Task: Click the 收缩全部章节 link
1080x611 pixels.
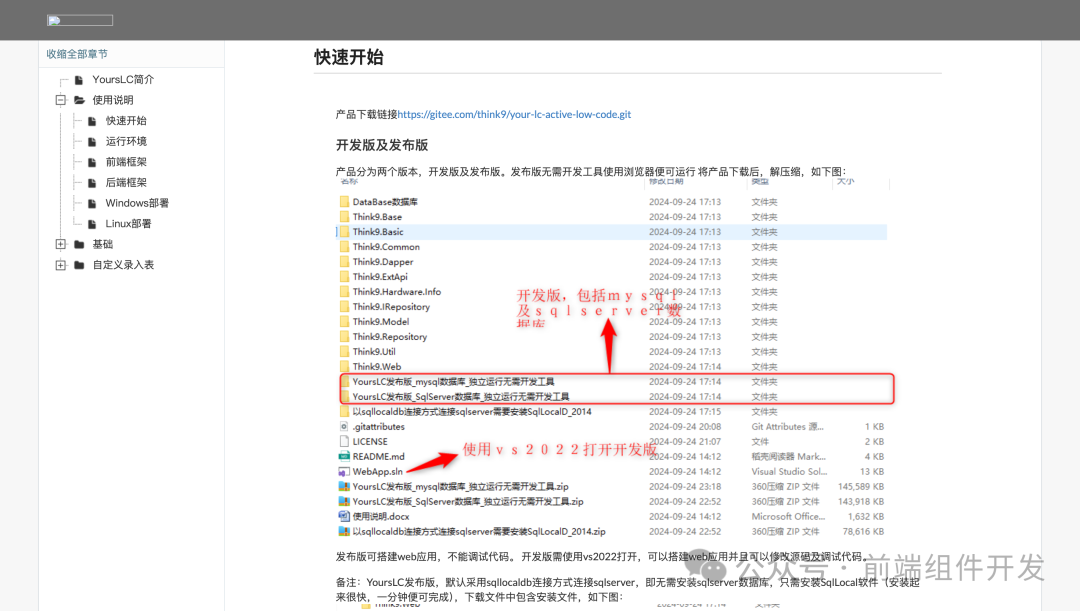Action: point(77,54)
